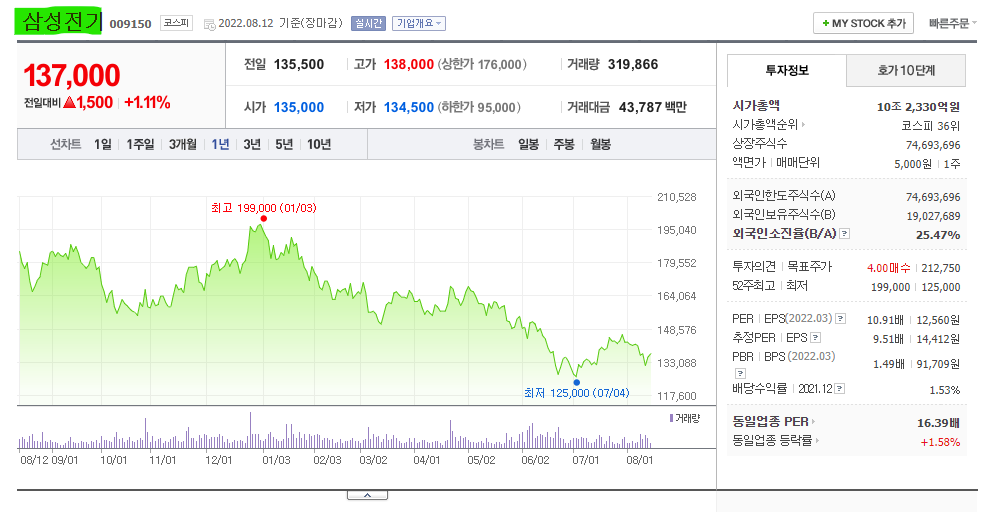Click the stock code 009150
Image resolution: width=986 pixels, height=512 pixels.
tap(131, 24)
